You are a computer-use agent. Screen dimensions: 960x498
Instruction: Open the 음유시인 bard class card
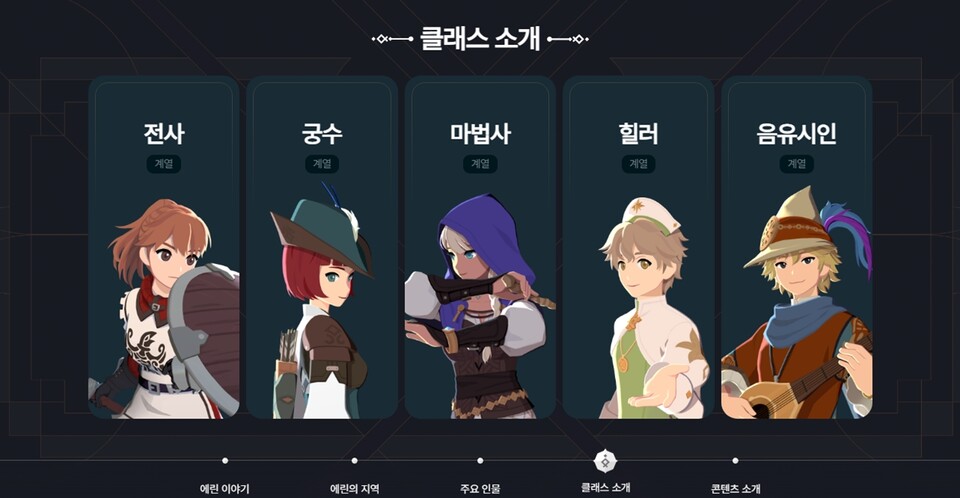coord(797,247)
